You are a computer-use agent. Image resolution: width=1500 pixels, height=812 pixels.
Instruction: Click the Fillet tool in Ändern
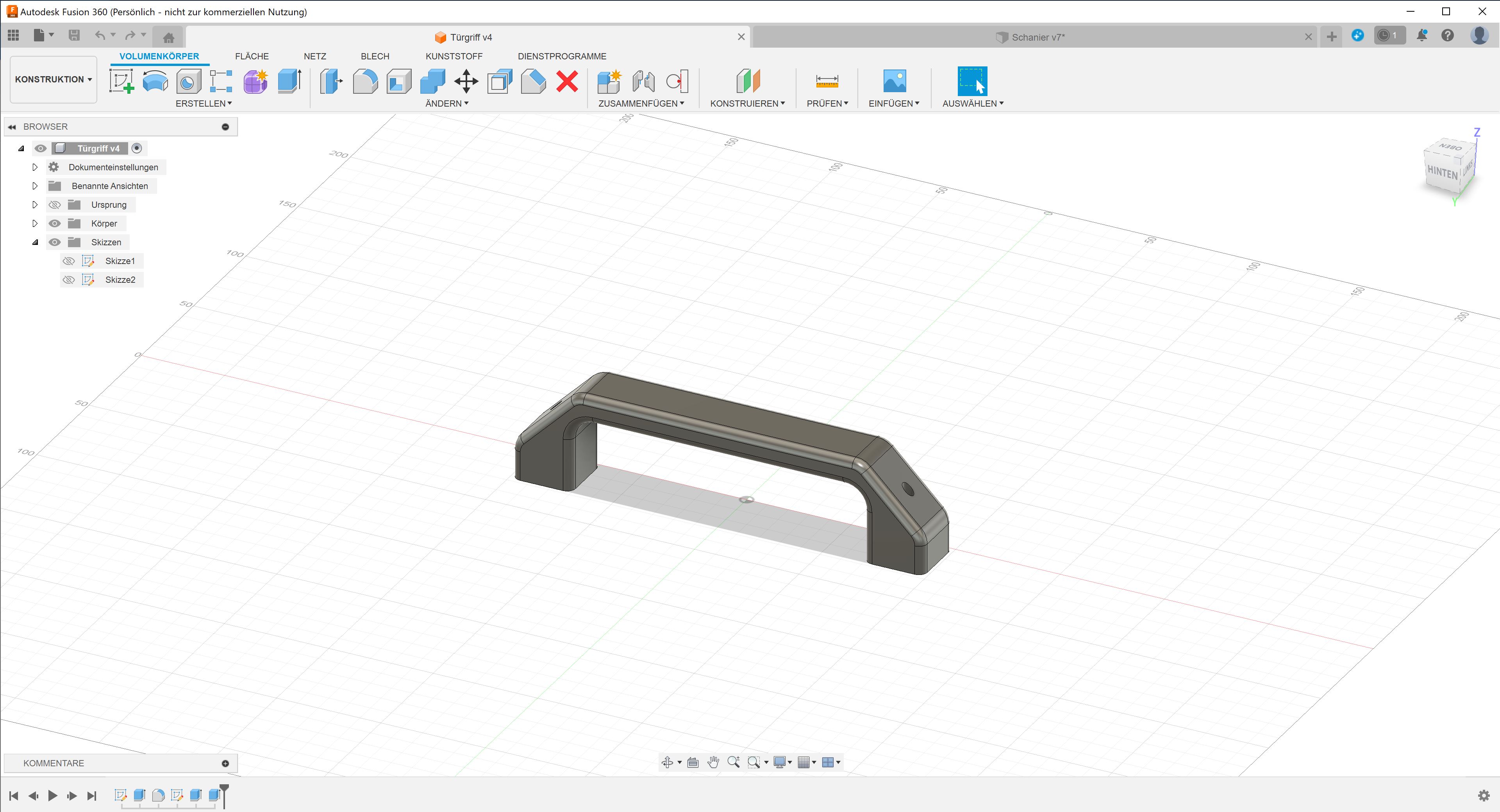click(365, 81)
